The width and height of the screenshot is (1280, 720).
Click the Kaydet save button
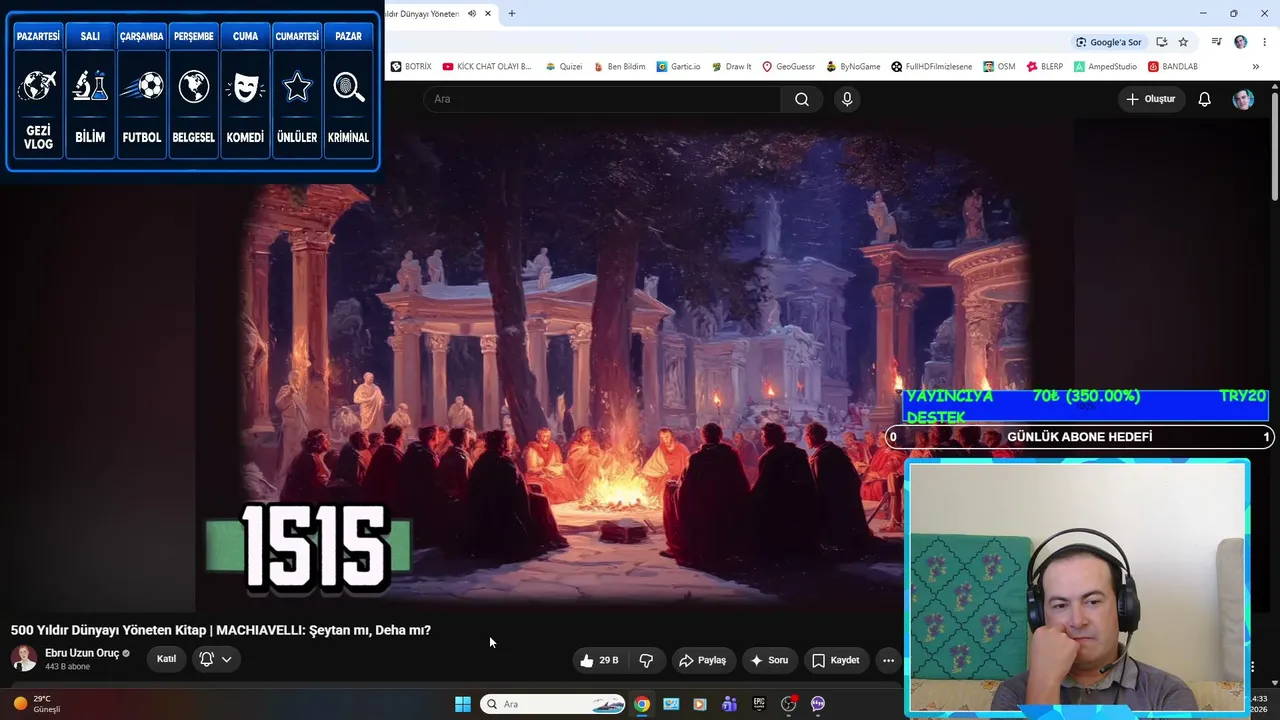[x=836, y=660]
